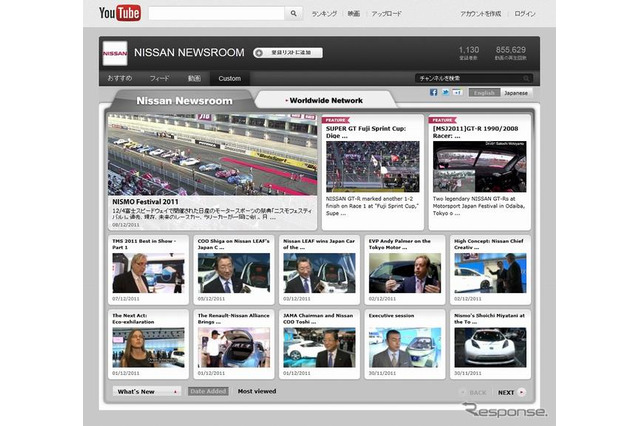640x426 pixels.
Task: Click SUPER GT Fuji Sprint Cup title
Action: coord(366,132)
